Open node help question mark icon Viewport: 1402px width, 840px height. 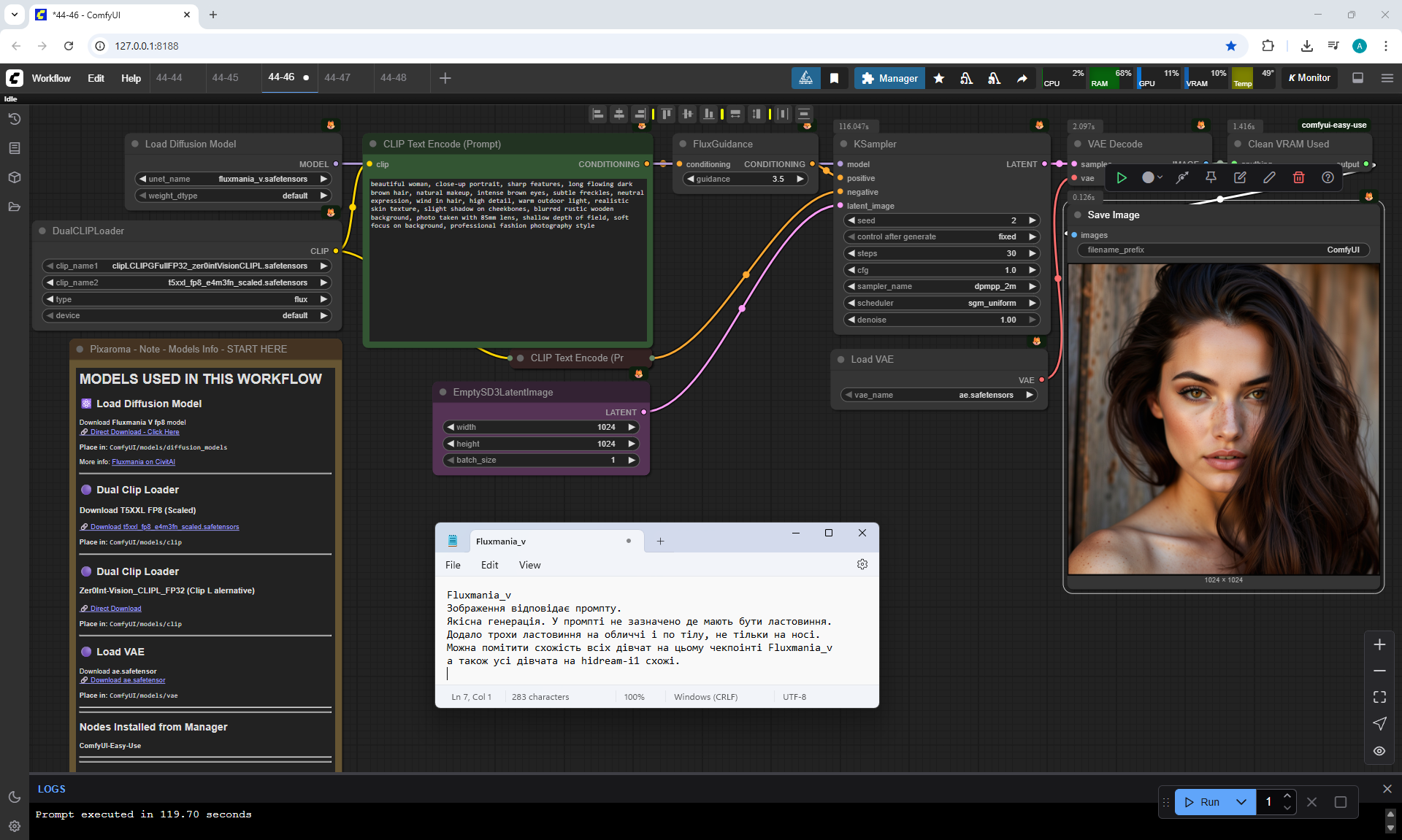1328,177
